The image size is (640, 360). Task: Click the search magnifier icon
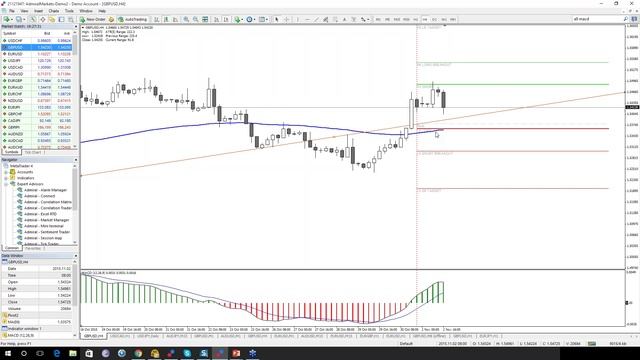(625, 19)
